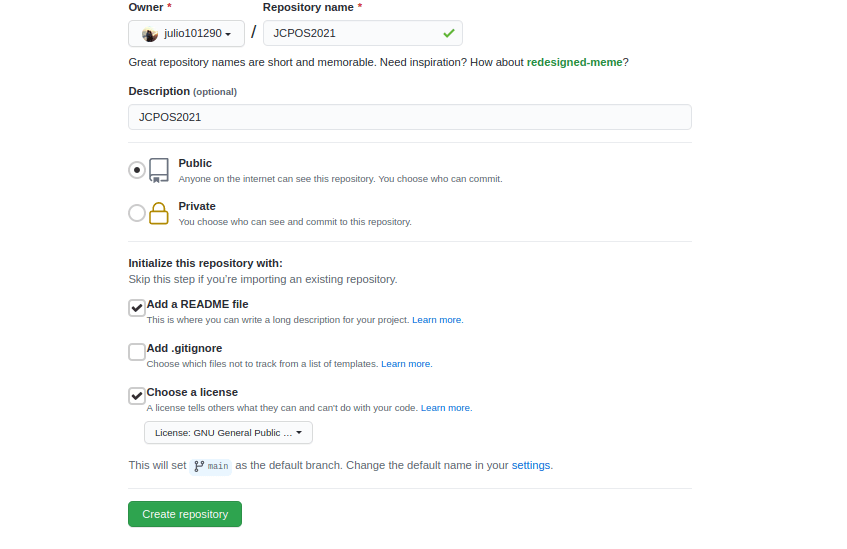Click the Description text field

pyautogui.click(x=410, y=117)
